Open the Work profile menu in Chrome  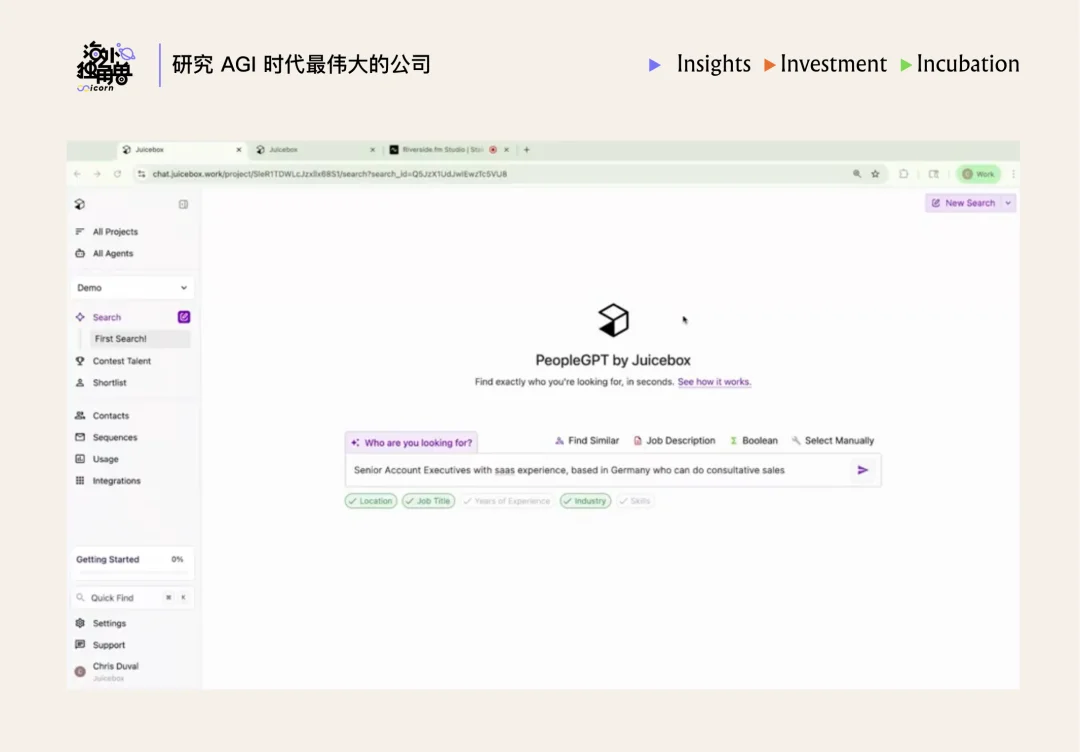[x=977, y=173]
